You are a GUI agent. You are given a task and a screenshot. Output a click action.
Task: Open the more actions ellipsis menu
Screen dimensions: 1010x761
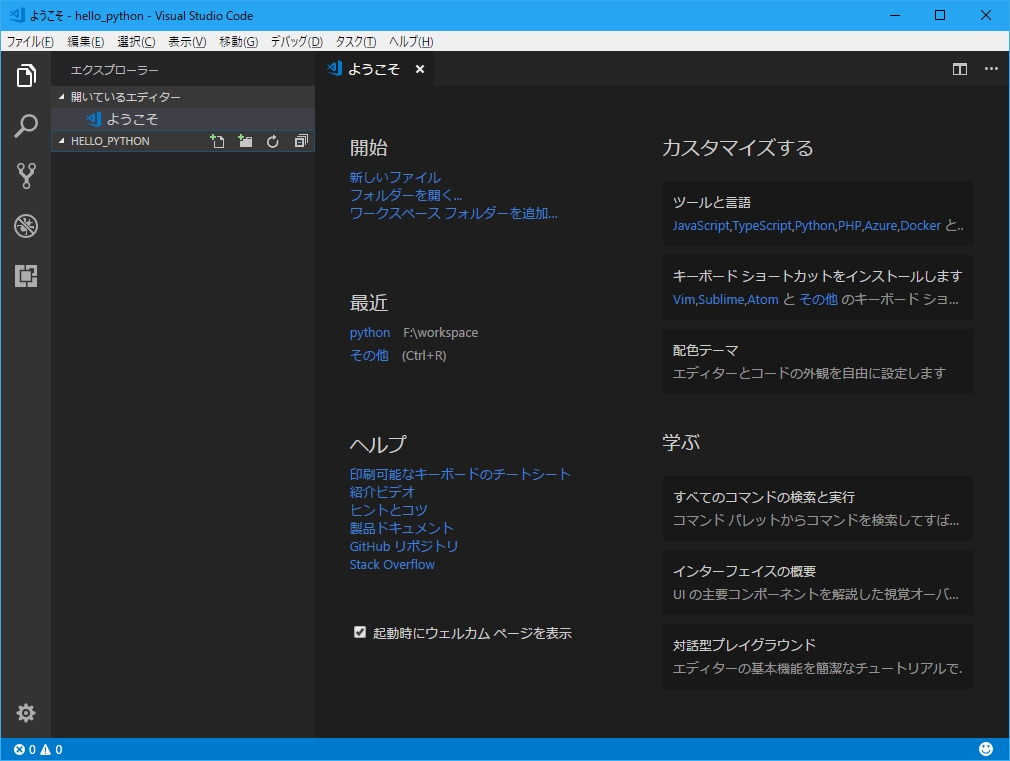click(x=991, y=69)
